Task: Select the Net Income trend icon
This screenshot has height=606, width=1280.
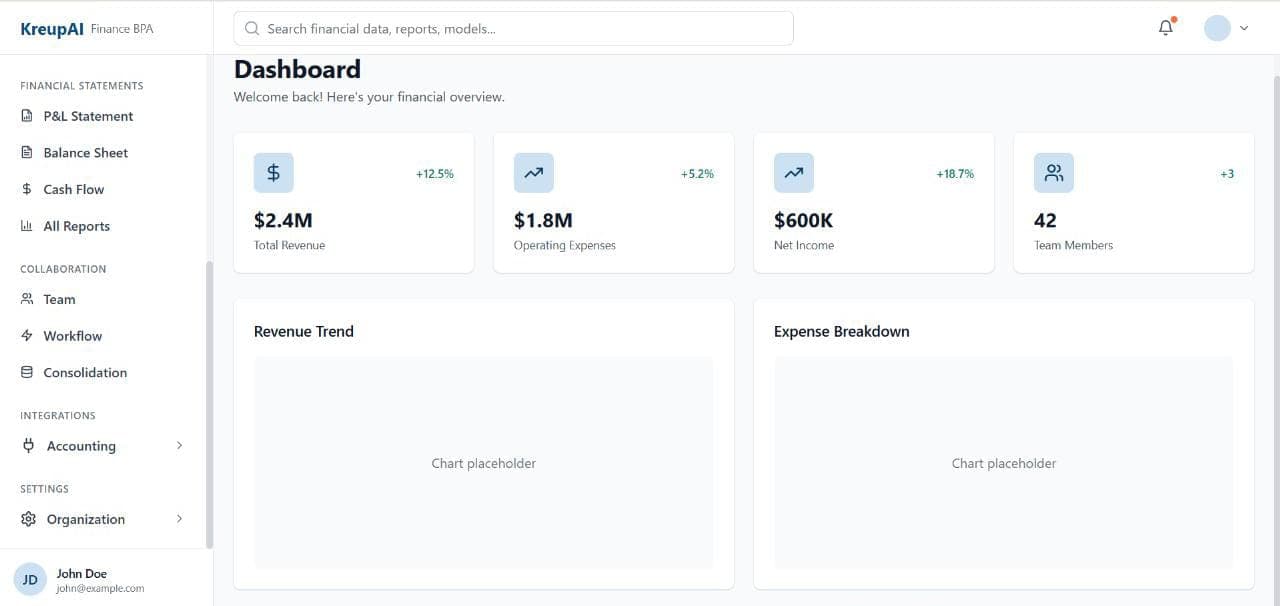Action: 793,172
